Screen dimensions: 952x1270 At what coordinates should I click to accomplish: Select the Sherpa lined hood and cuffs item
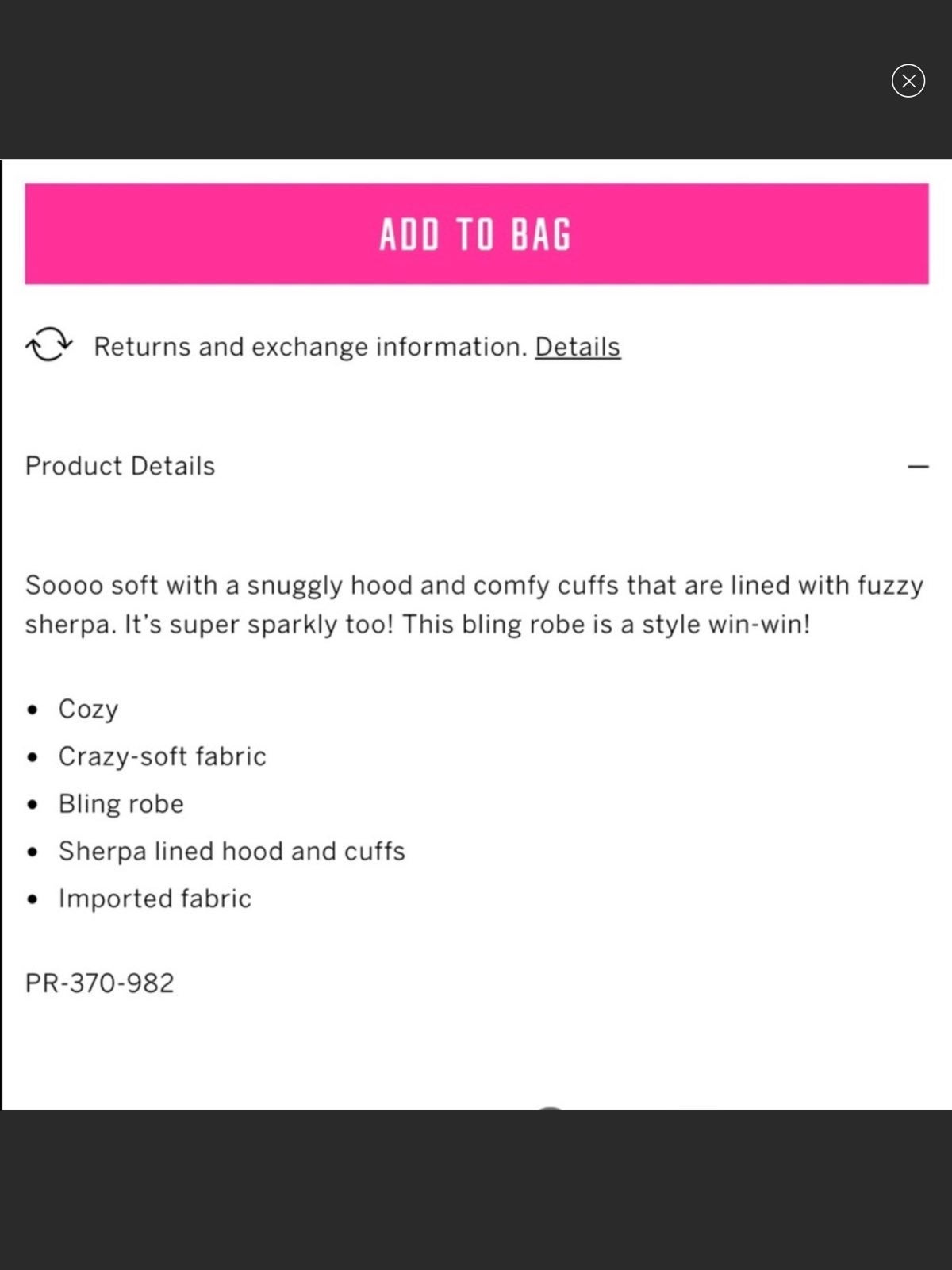(x=232, y=852)
